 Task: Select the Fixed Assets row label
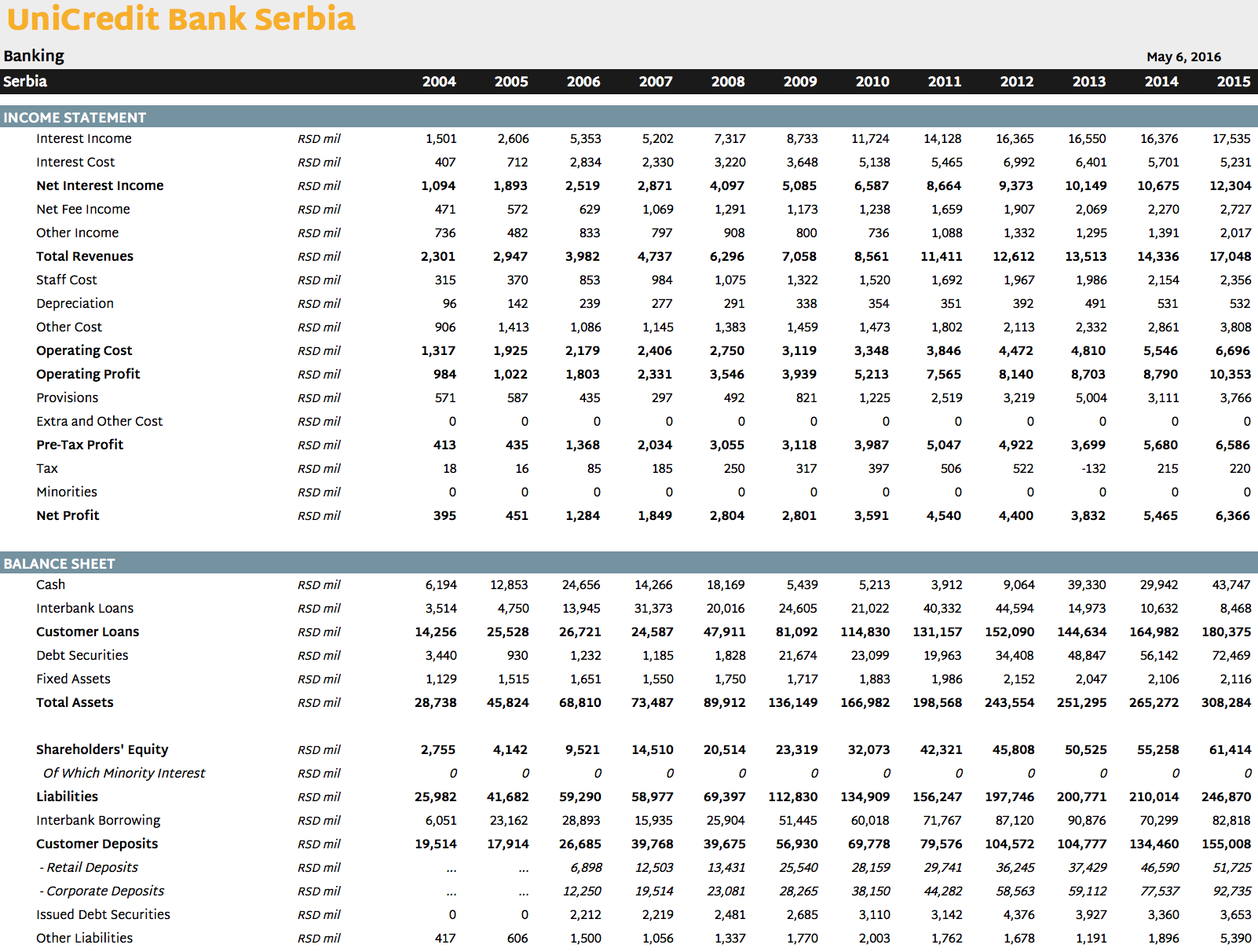pos(73,679)
